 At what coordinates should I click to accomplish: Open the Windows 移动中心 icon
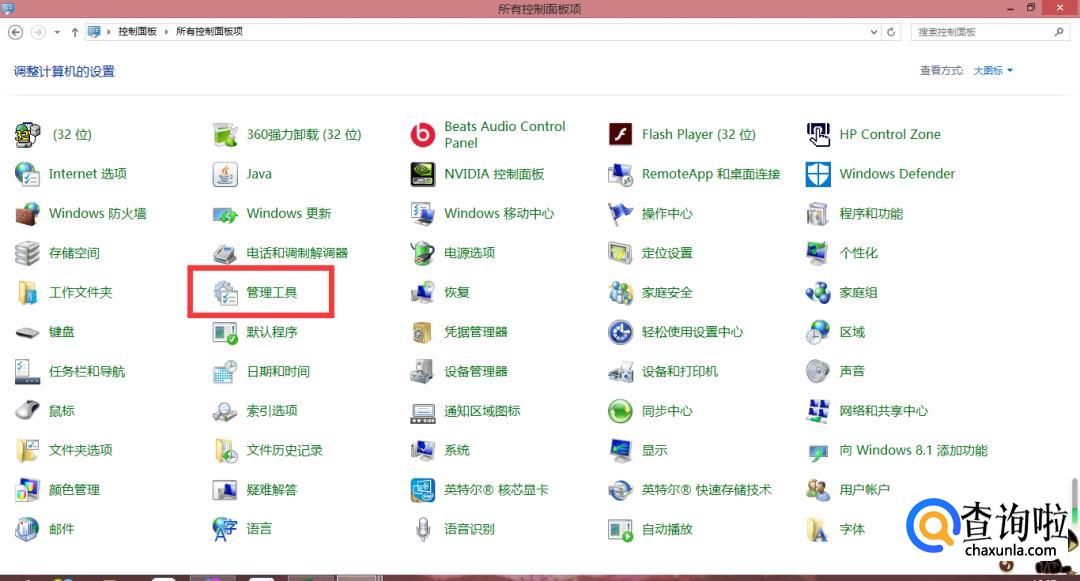422,213
